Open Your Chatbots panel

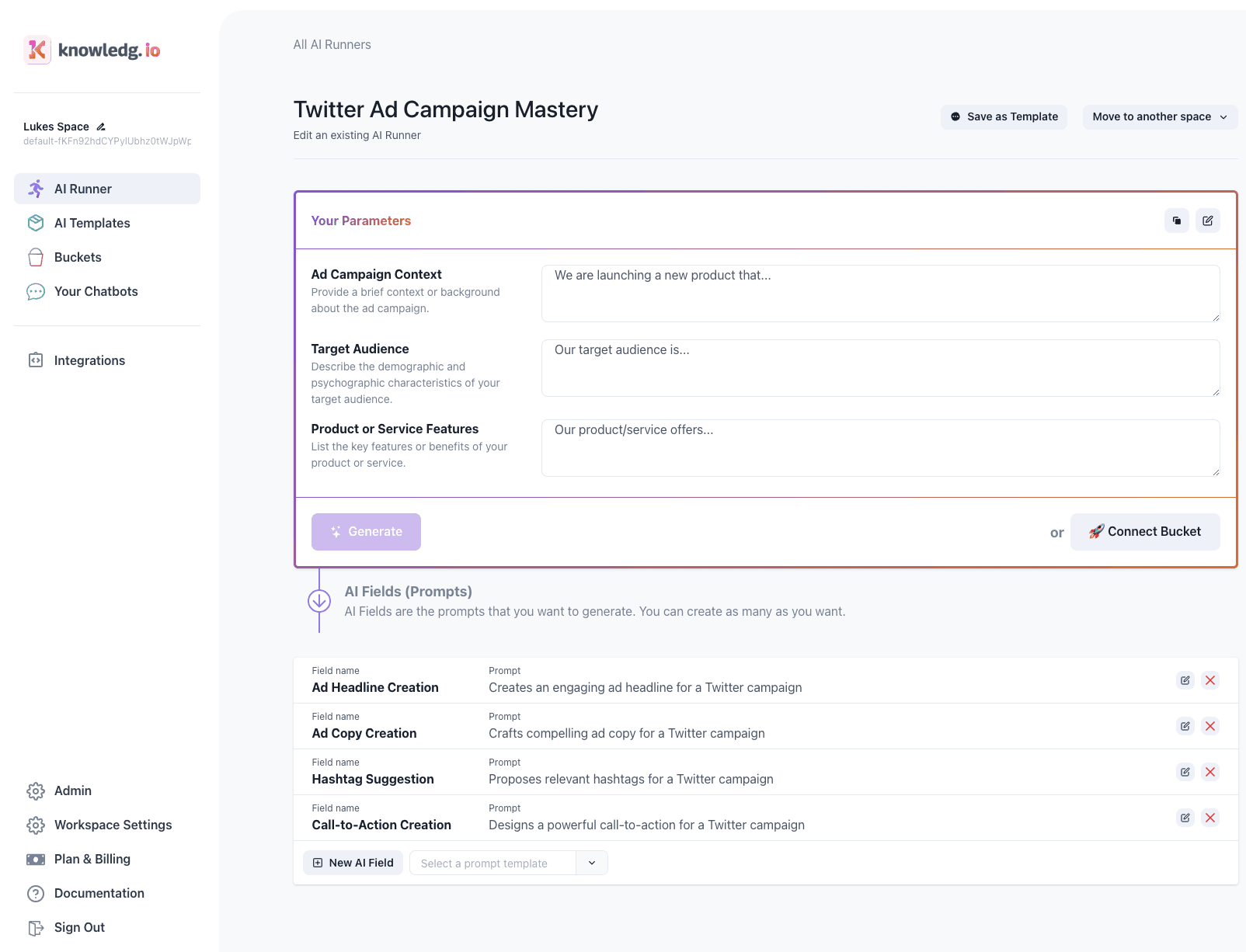(96, 291)
